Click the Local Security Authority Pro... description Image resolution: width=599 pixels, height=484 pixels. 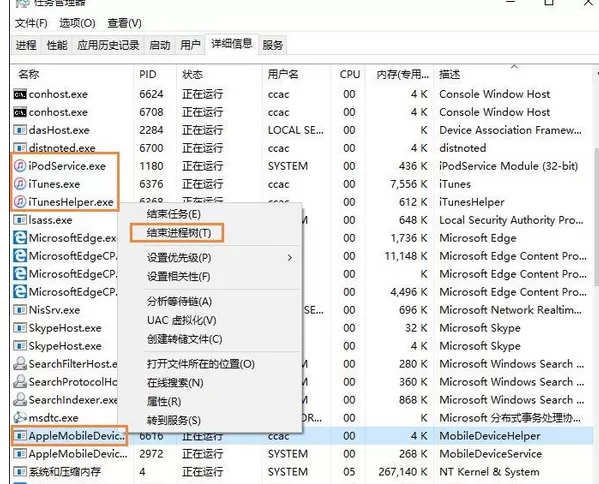click(x=511, y=220)
